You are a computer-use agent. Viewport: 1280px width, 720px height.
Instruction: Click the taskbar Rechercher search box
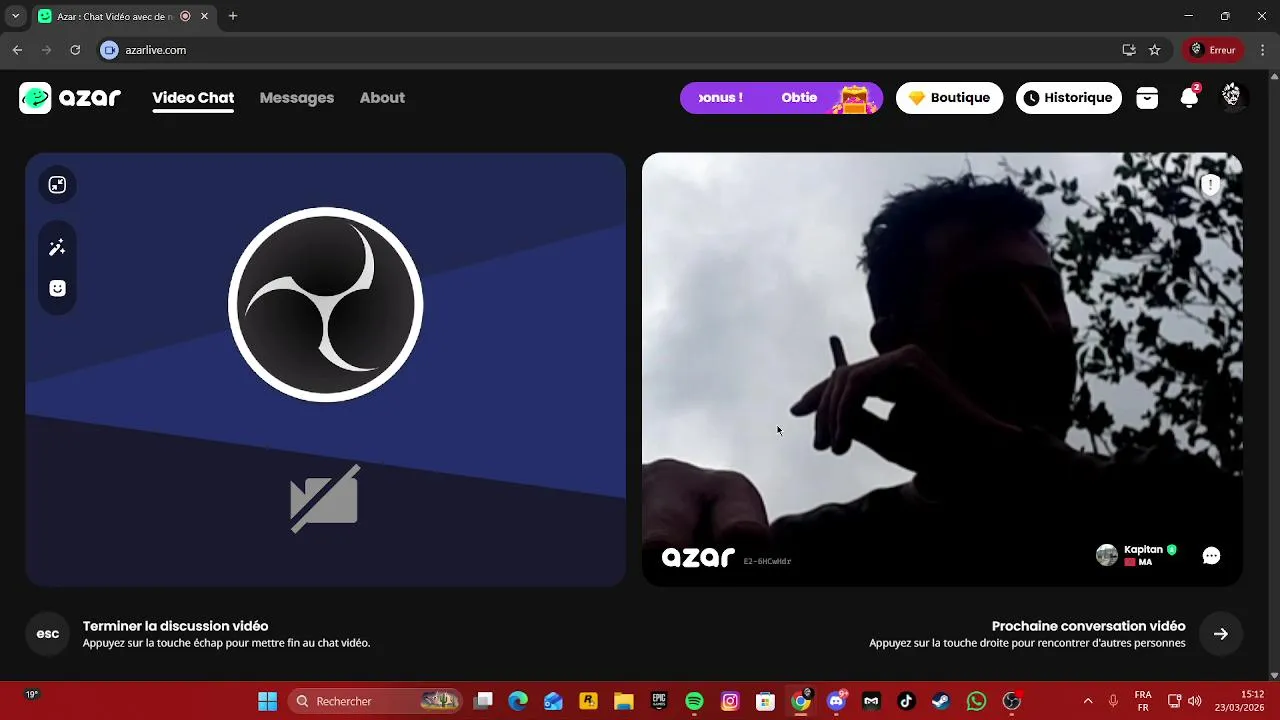point(376,701)
